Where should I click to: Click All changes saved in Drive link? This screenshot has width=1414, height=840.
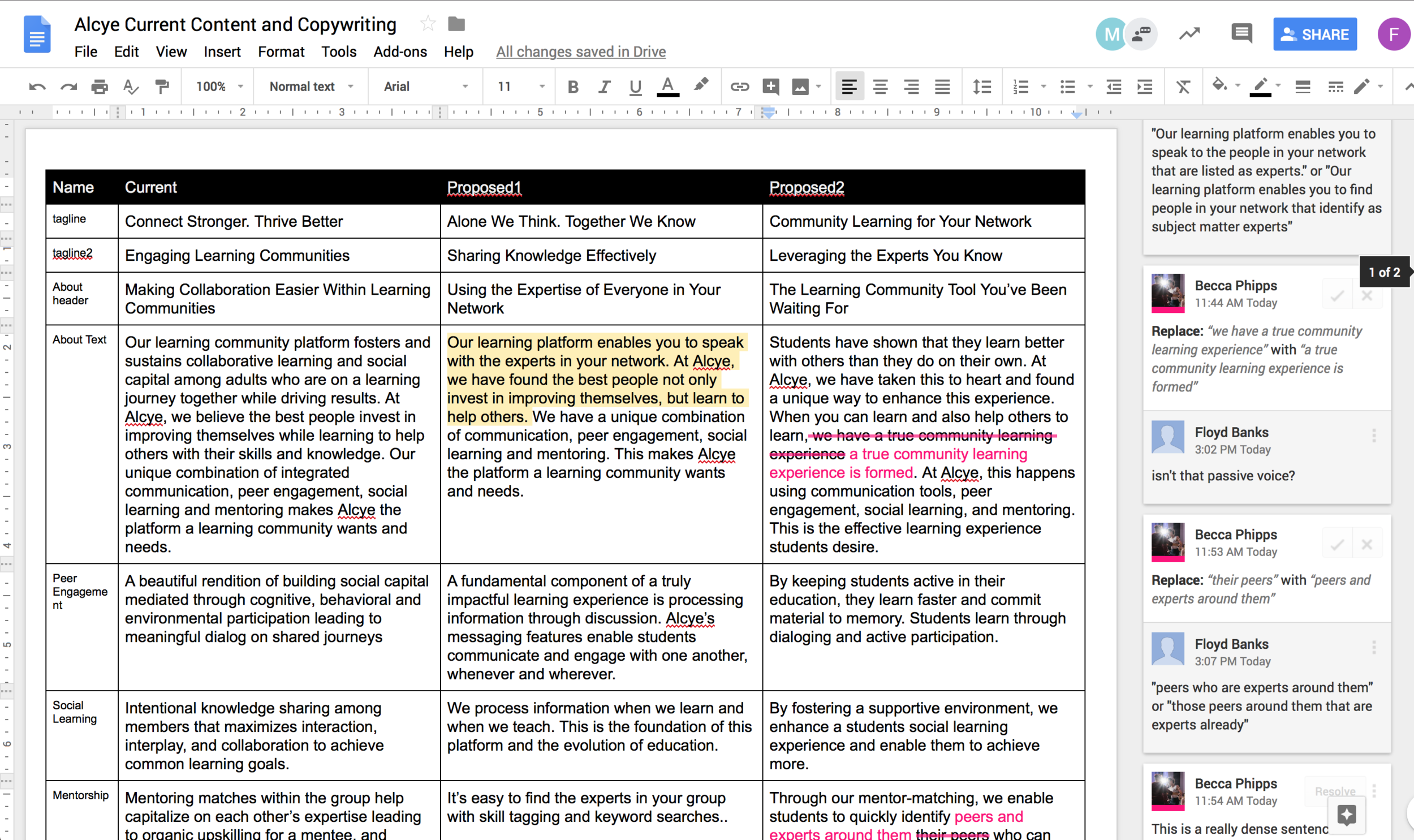click(x=580, y=51)
